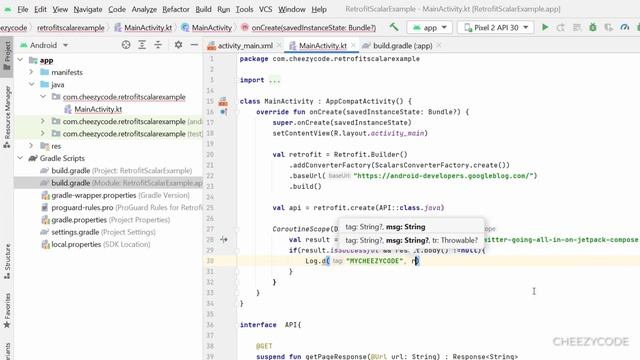Click MainActivity class breadcrumb
The width and height of the screenshot is (640, 360).
point(207,27)
